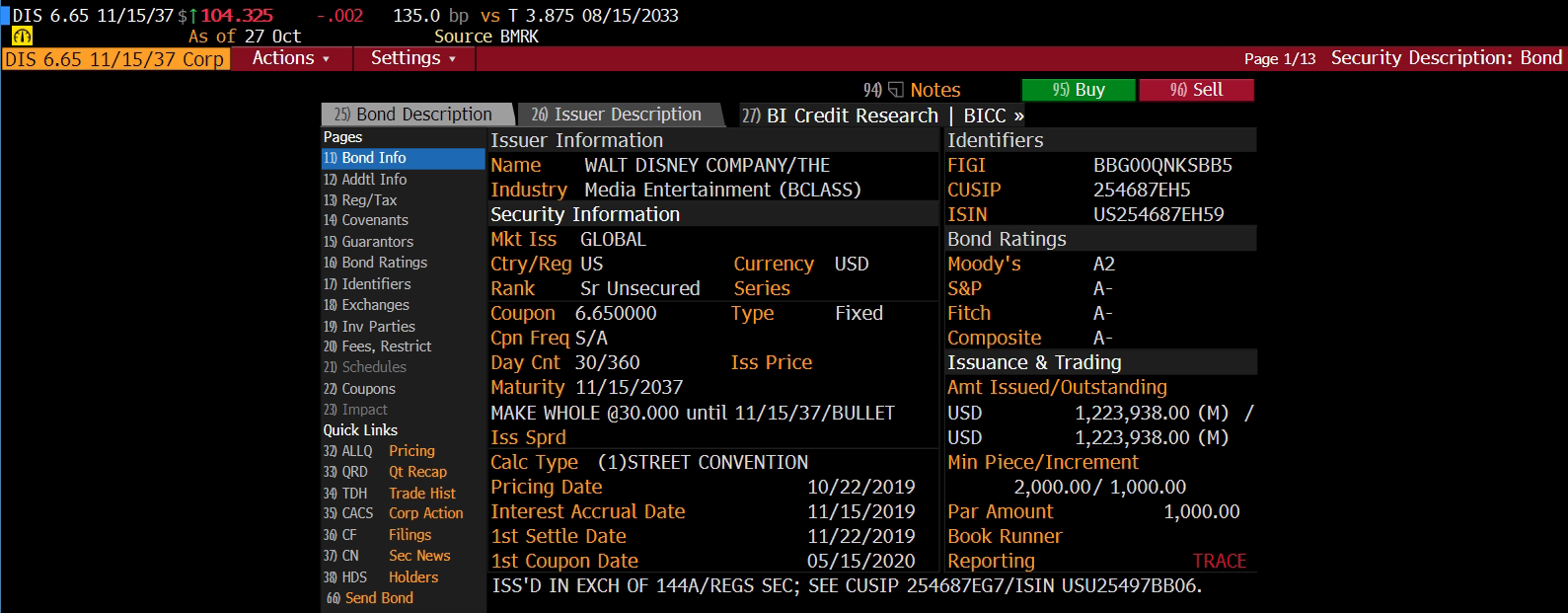Click the S&P rating value
The width and height of the screenshot is (1568, 613).
click(1103, 288)
